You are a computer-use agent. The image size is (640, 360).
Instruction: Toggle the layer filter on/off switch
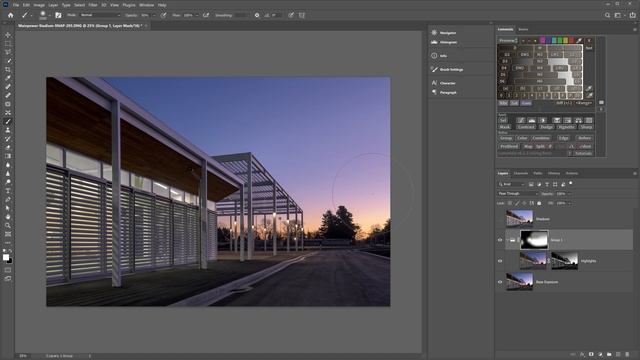(x=571, y=184)
